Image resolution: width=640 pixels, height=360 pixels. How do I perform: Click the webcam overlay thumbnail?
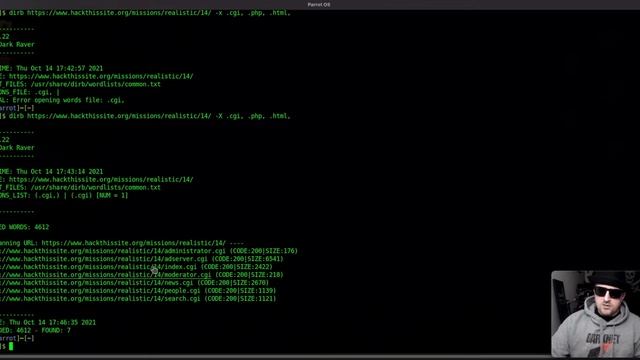click(596, 314)
